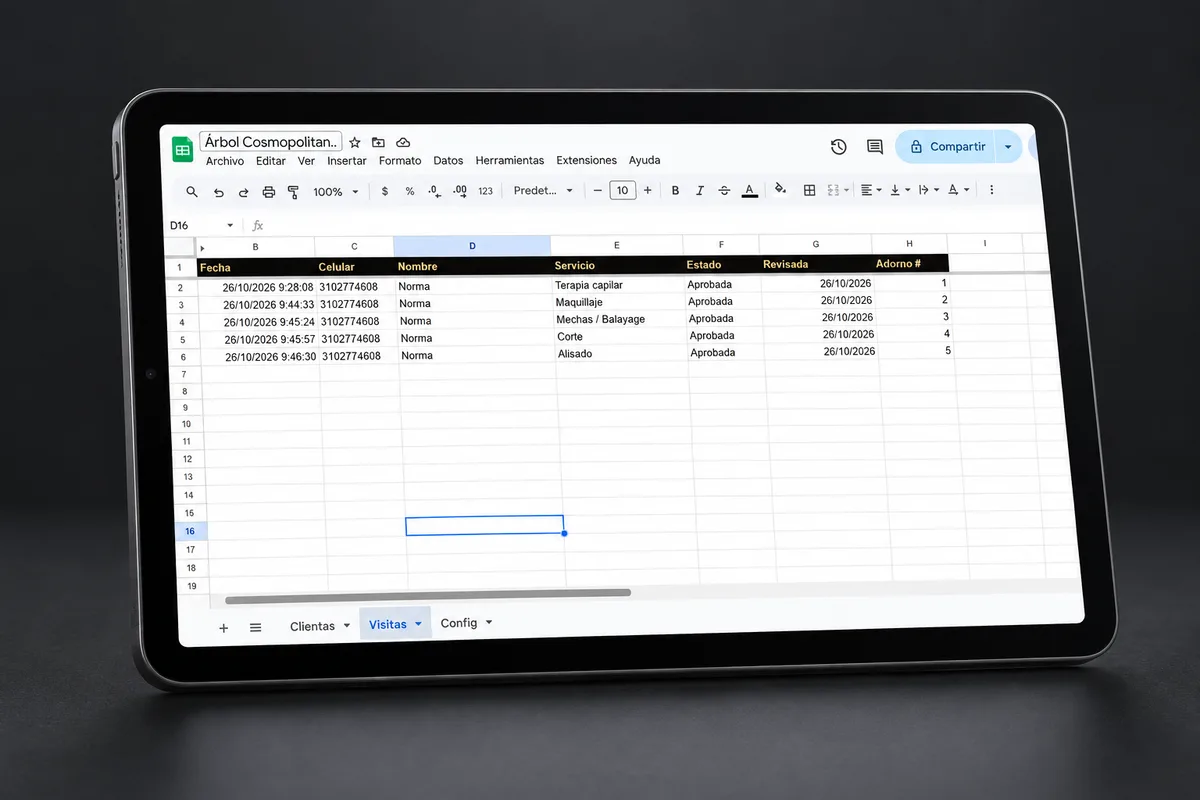1200x800 pixels.
Task: Open the toolbar three-dot more menu
Action: click(x=992, y=190)
